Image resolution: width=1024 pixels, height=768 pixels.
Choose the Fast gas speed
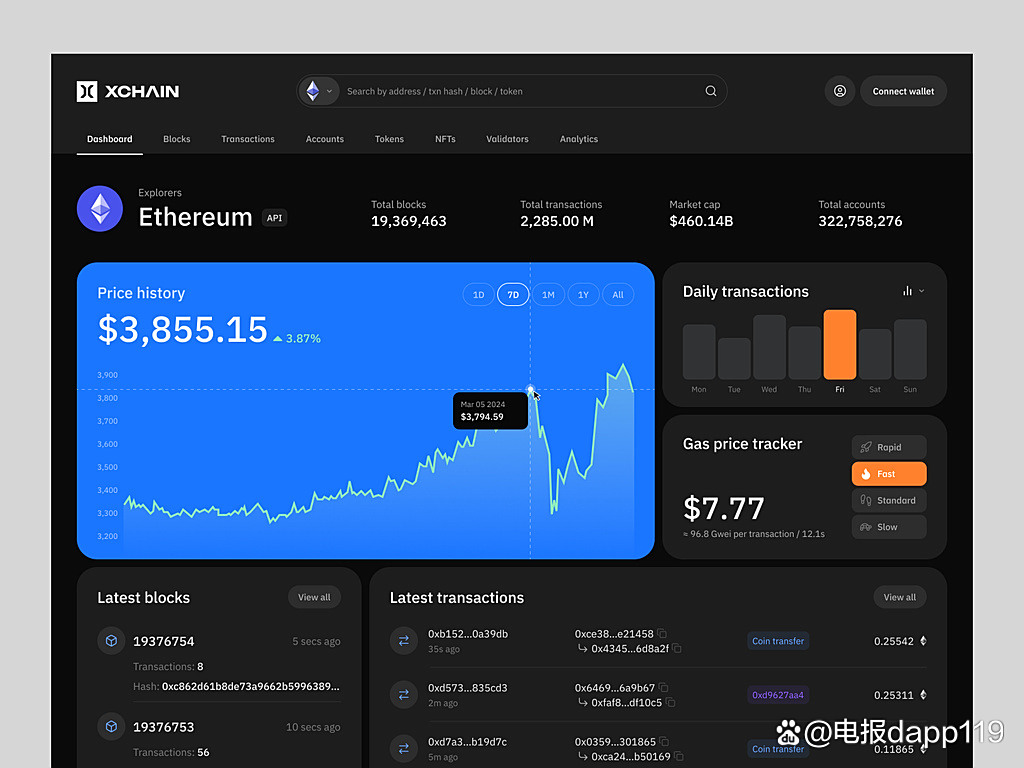click(889, 474)
